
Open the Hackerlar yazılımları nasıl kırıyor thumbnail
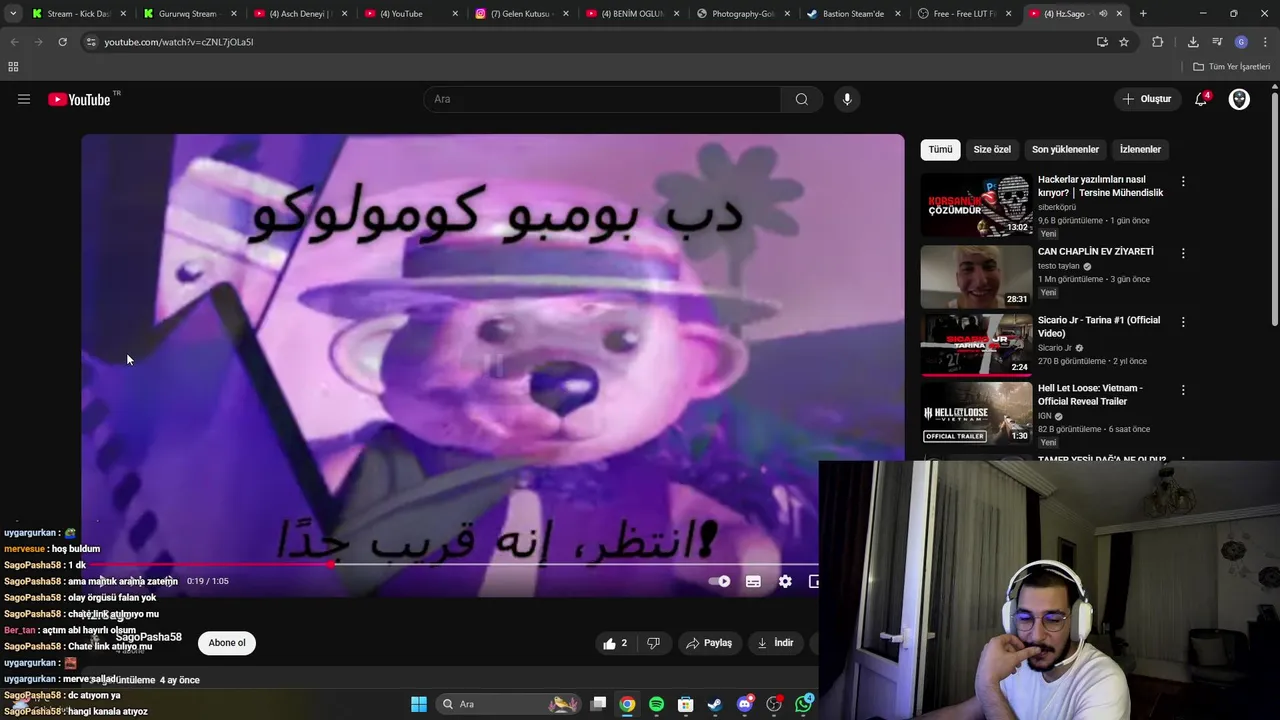click(x=976, y=205)
